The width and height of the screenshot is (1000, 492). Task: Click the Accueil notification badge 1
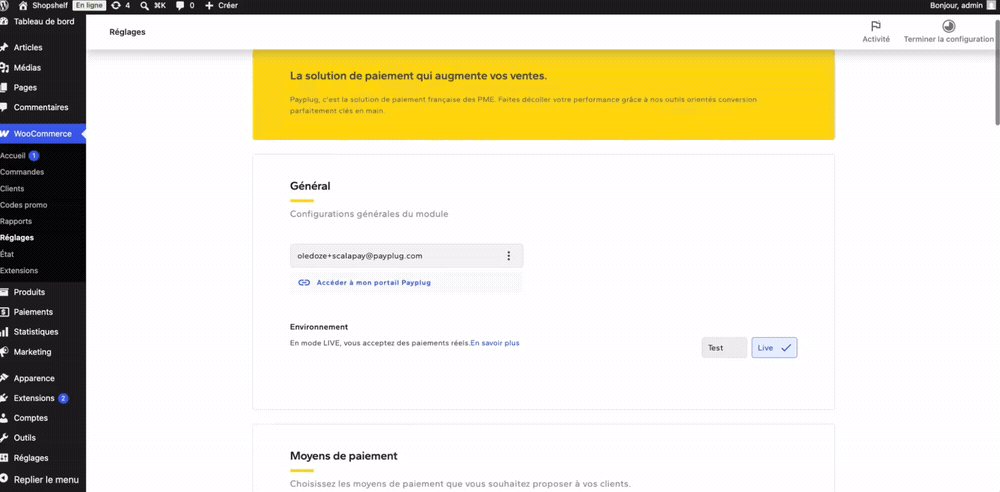pos(34,156)
